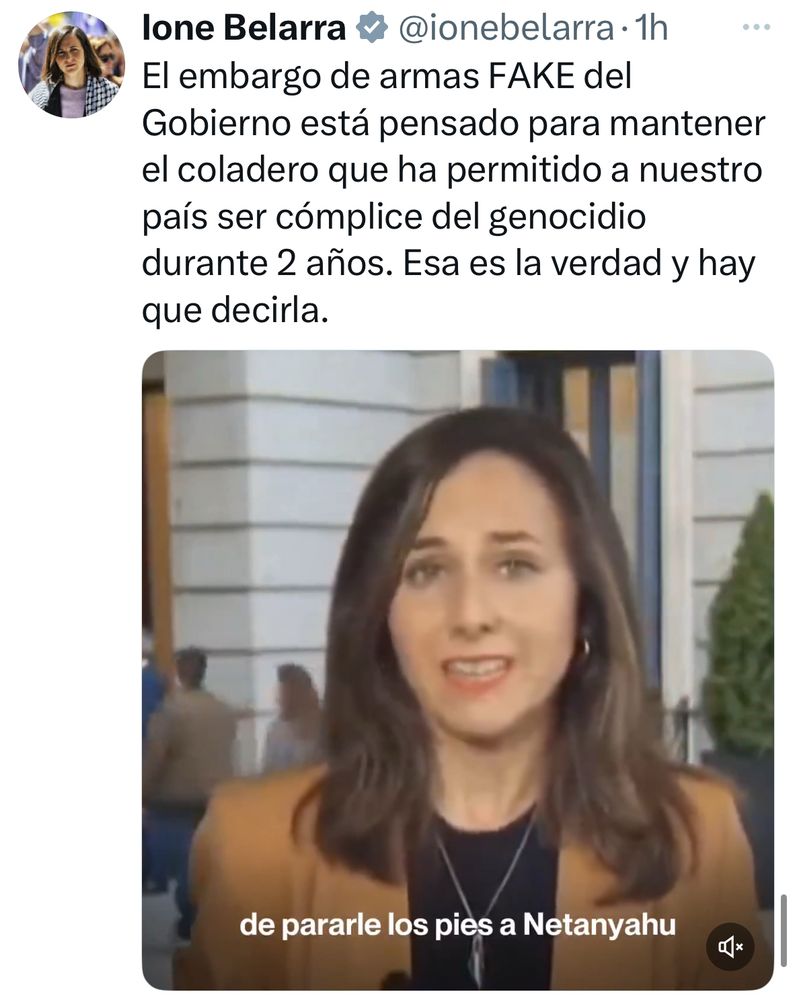The image size is (793, 1000).
Task: Open Ione Belarra's profile avatar
Action: [x=72, y=64]
